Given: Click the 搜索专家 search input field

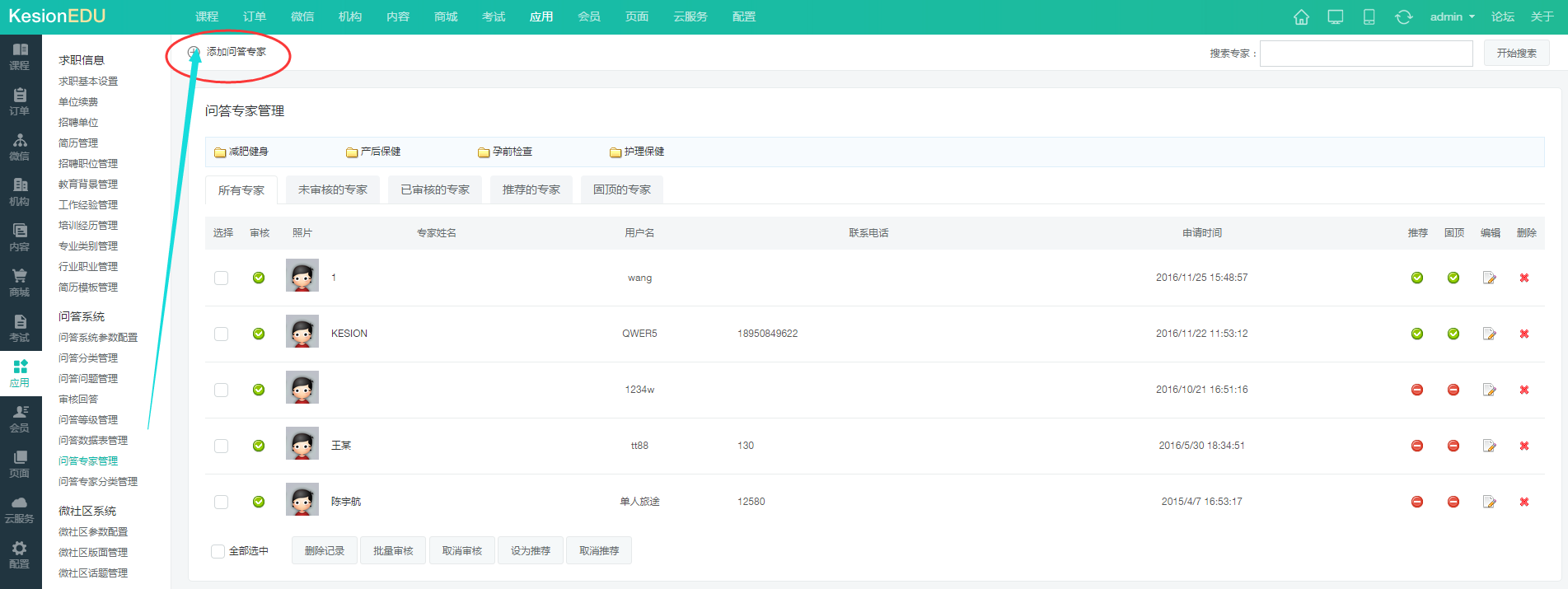Looking at the screenshot, I should [x=1366, y=54].
